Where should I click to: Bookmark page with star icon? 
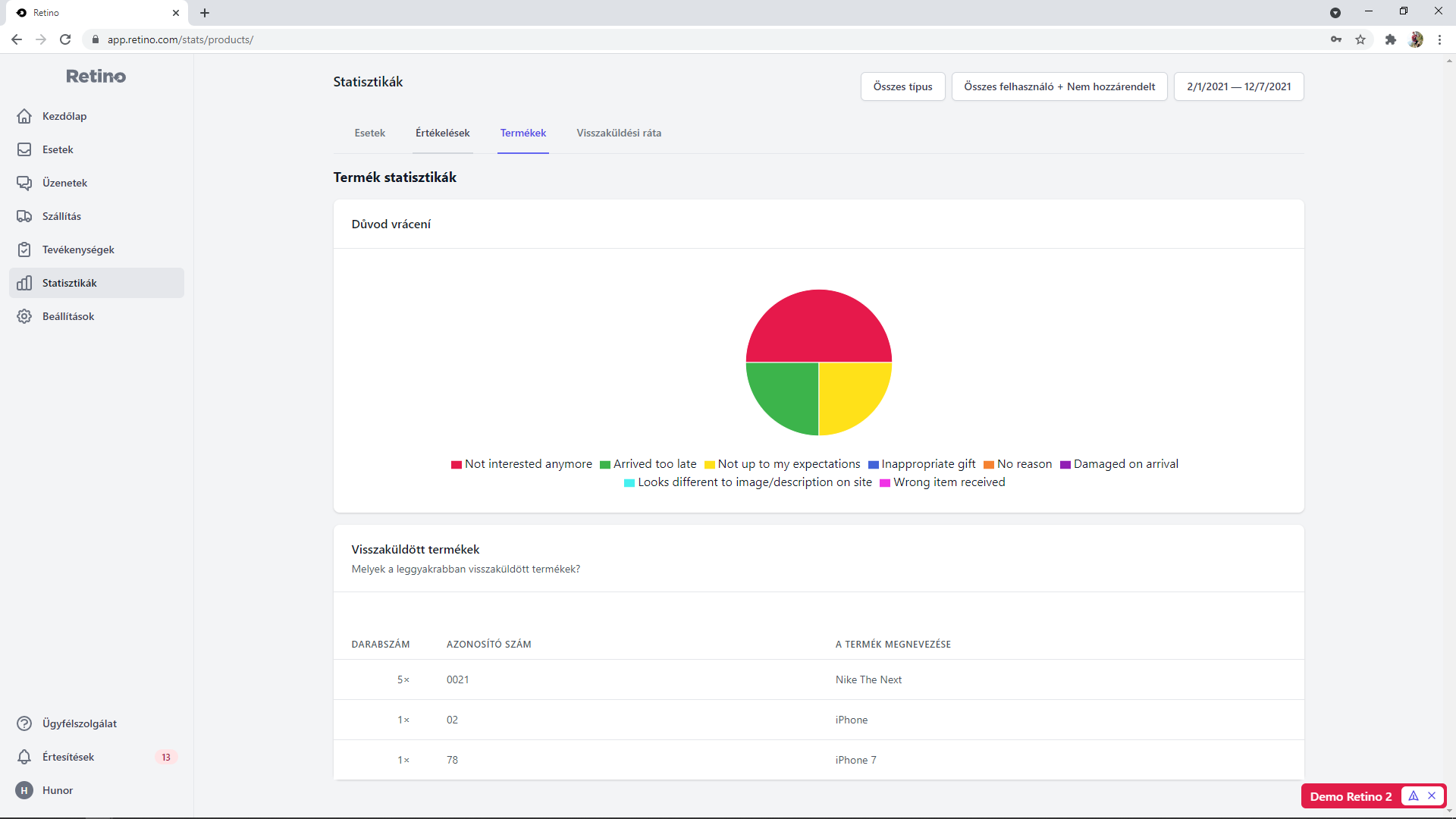[1360, 39]
